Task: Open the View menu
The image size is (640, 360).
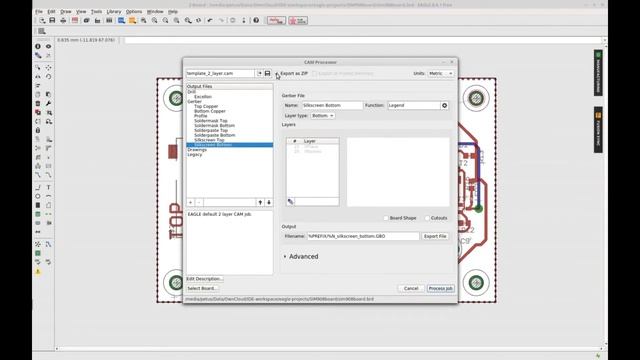Action: pos(81,11)
